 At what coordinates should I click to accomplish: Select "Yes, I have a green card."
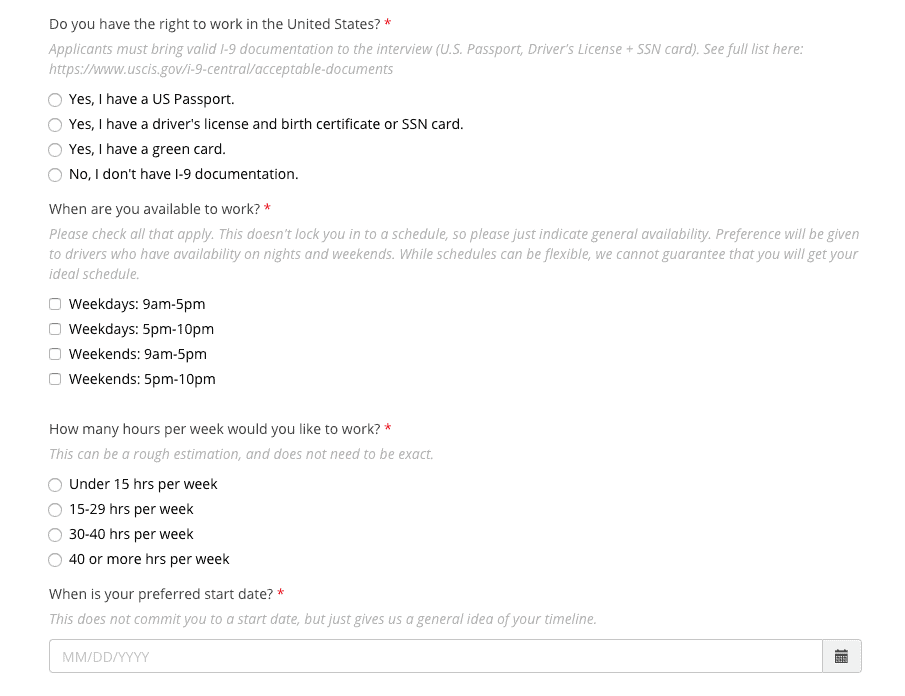point(55,149)
